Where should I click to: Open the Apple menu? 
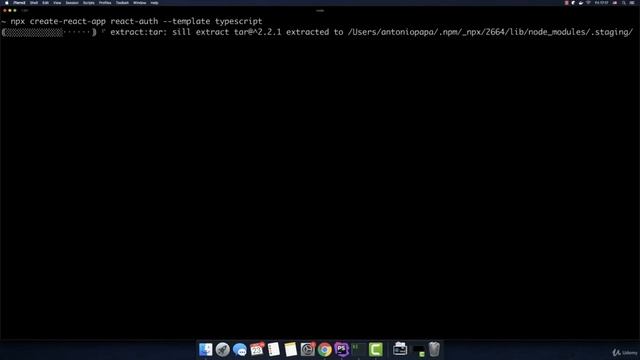[x=7, y=3]
